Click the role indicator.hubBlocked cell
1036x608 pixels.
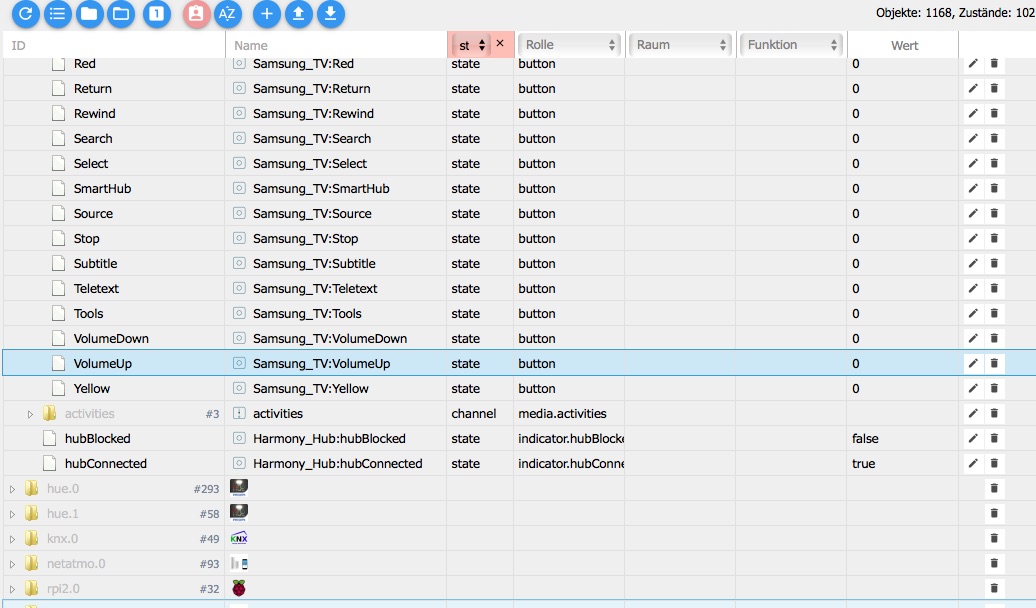point(571,438)
